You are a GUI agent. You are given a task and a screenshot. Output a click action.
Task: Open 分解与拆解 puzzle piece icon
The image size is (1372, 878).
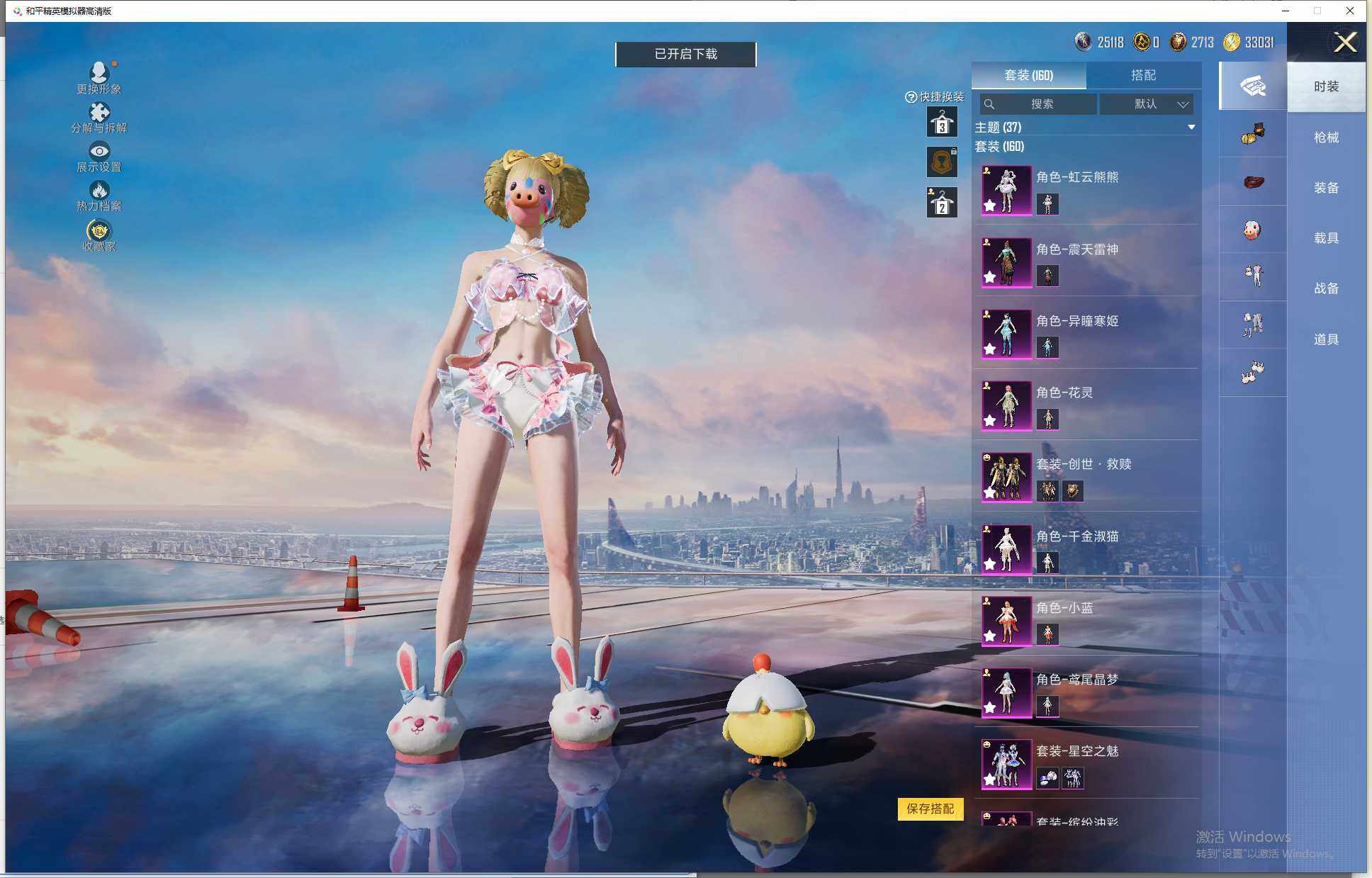99,112
